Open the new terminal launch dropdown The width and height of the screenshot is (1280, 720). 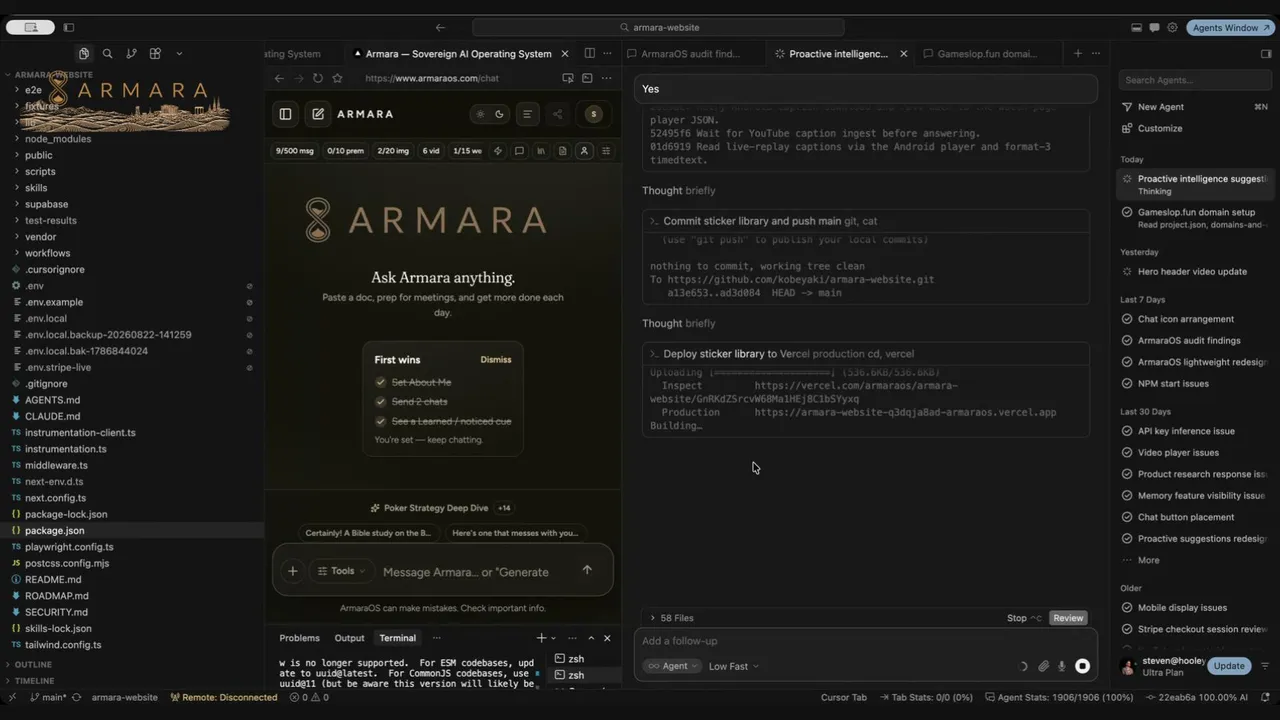point(554,638)
